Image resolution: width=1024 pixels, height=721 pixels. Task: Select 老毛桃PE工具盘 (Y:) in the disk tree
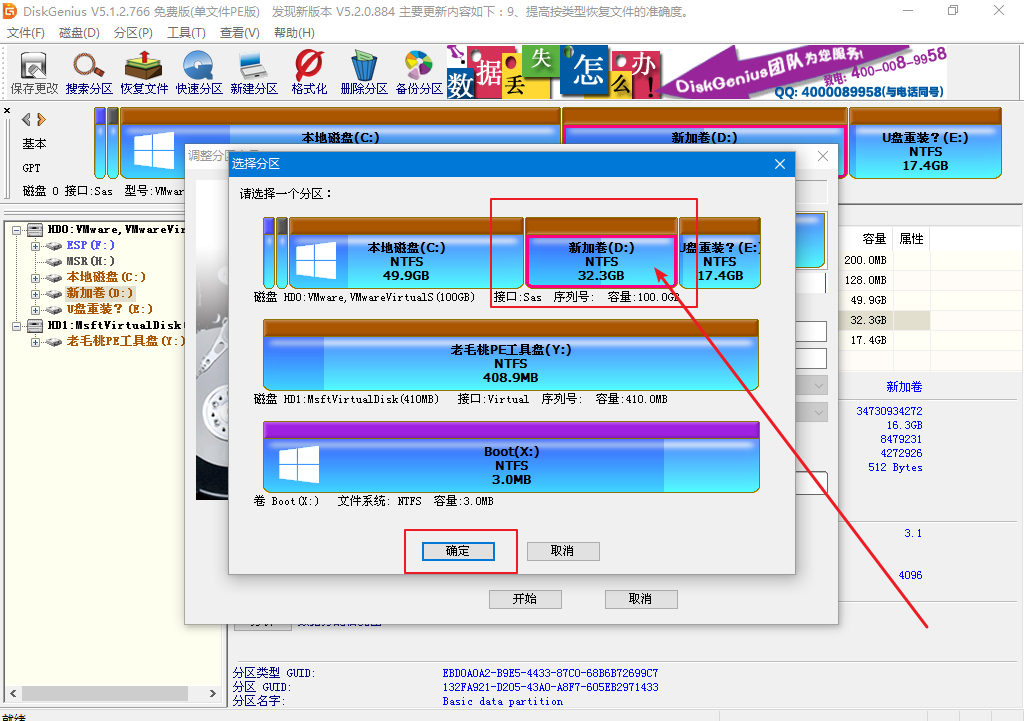click(x=125, y=341)
